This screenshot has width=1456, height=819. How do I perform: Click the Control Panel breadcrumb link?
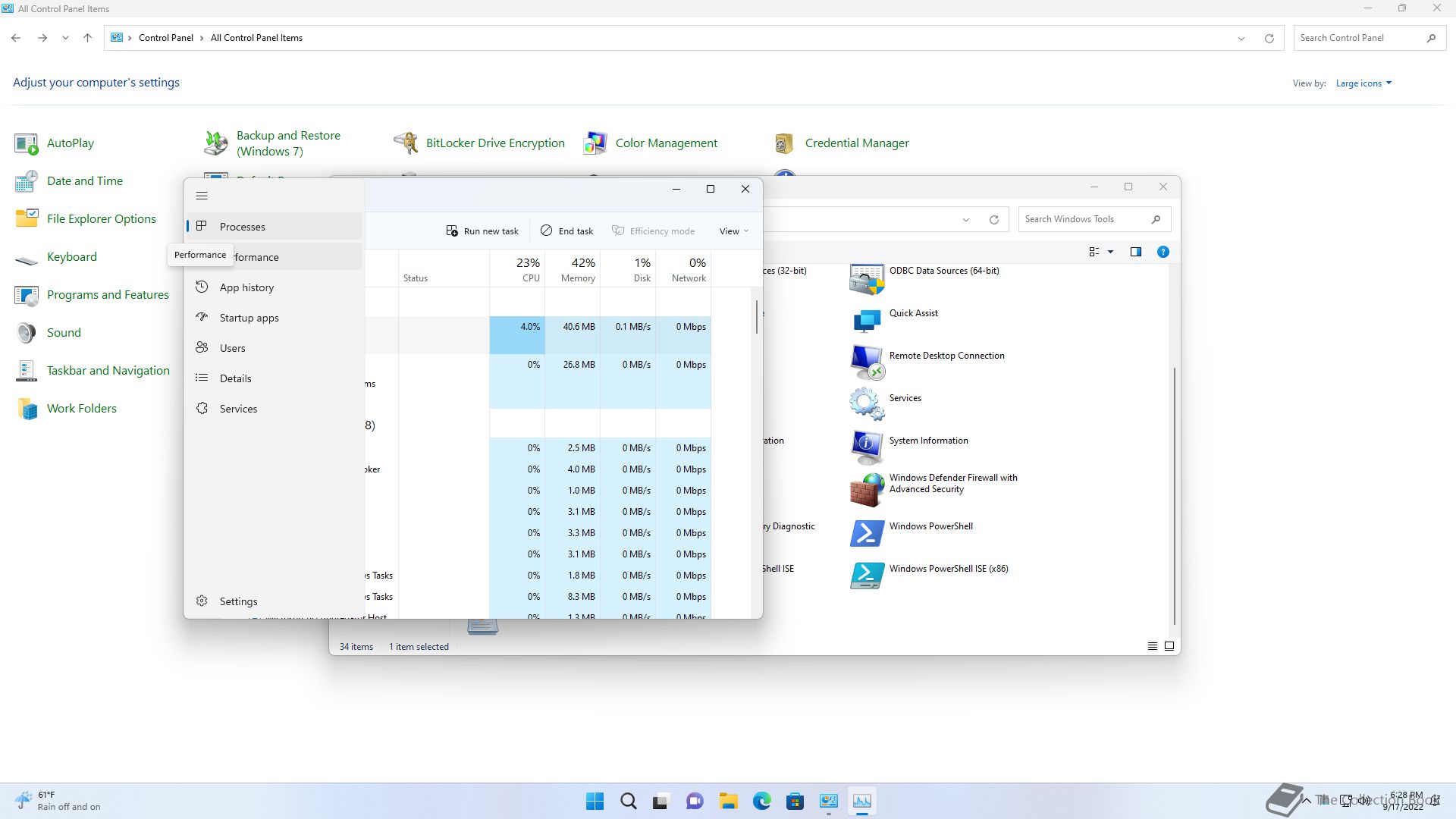coord(166,38)
